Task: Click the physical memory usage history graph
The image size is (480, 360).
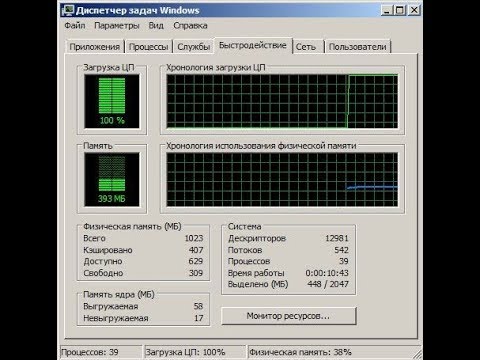Action: pos(282,180)
